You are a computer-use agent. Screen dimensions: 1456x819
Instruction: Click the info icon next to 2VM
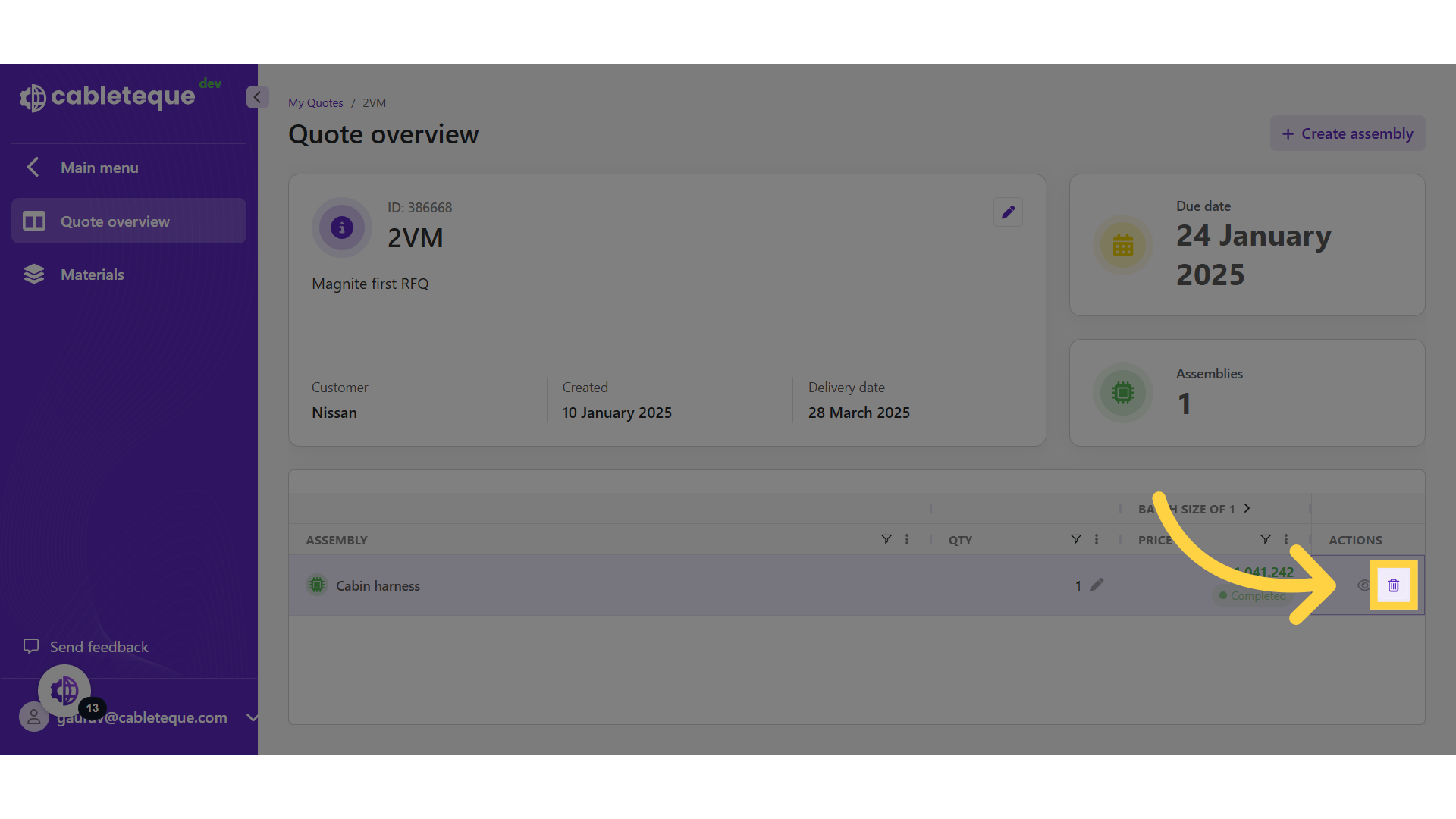pyautogui.click(x=342, y=227)
